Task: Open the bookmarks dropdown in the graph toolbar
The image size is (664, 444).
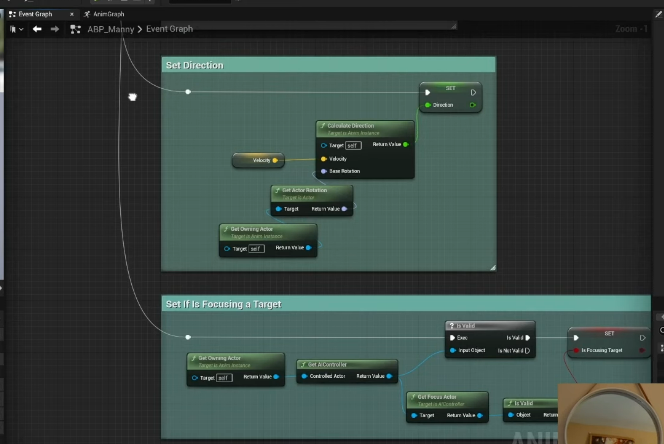Action: pos(16,29)
